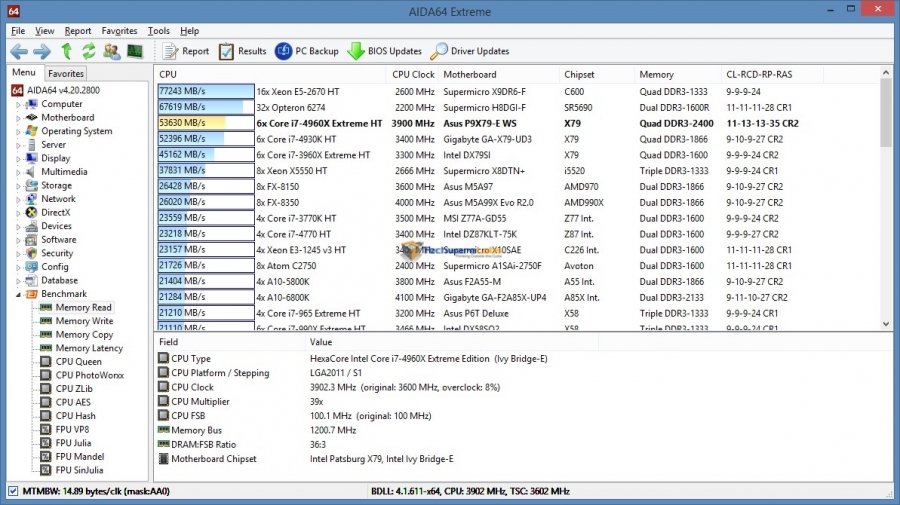Select FPU SinJulia benchmark

tap(79, 470)
